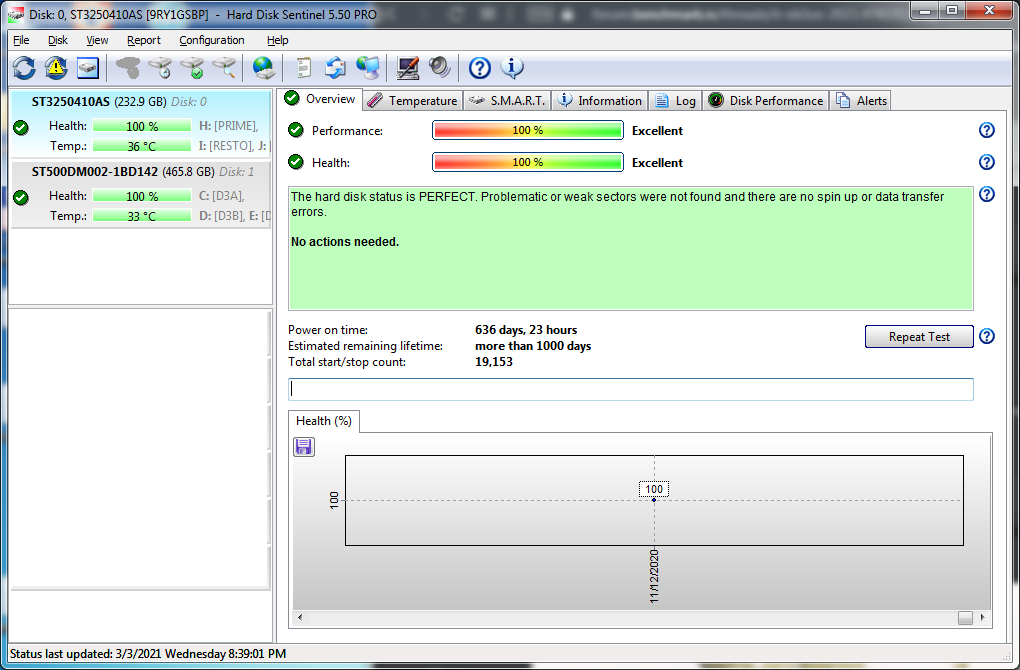Viewport: 1020px width, 670px height.
Task: Switch to the Alerts tab
Action: tap(861, 101)
